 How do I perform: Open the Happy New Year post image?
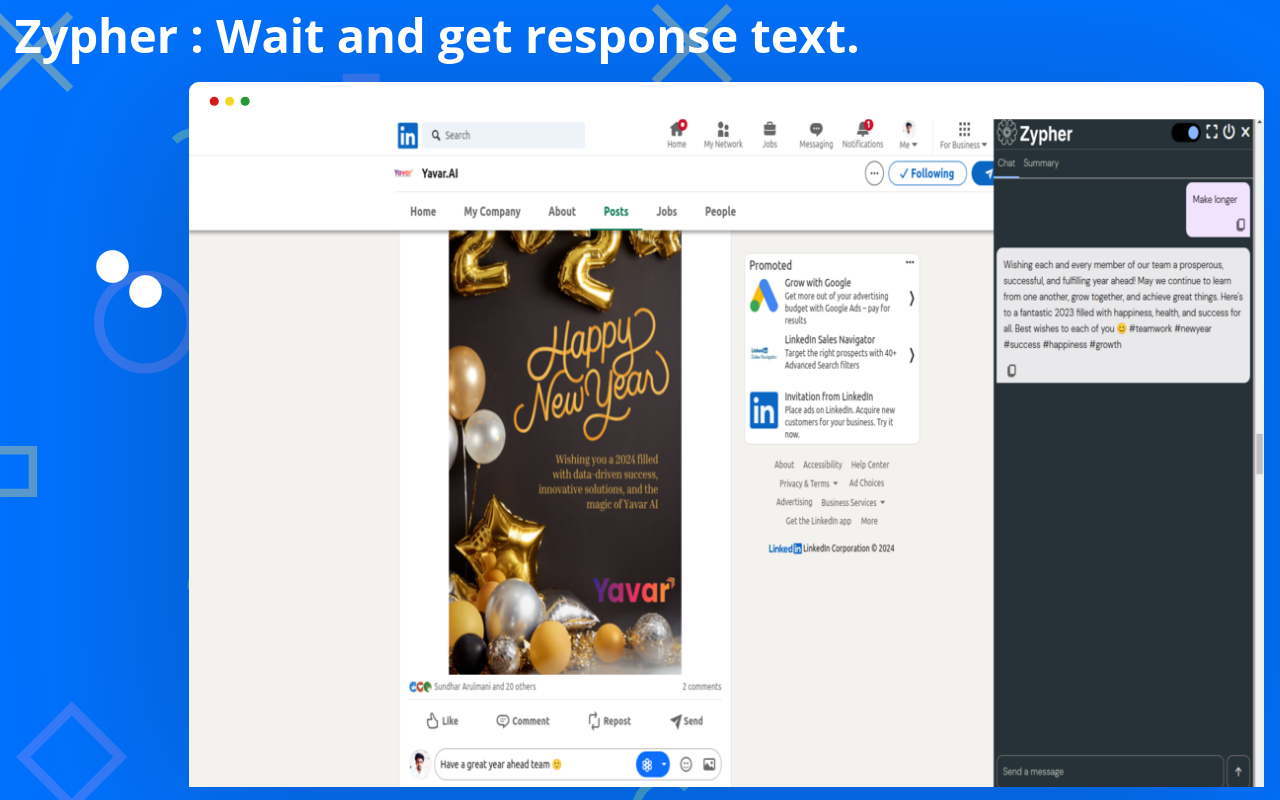(x=565, y=452)
